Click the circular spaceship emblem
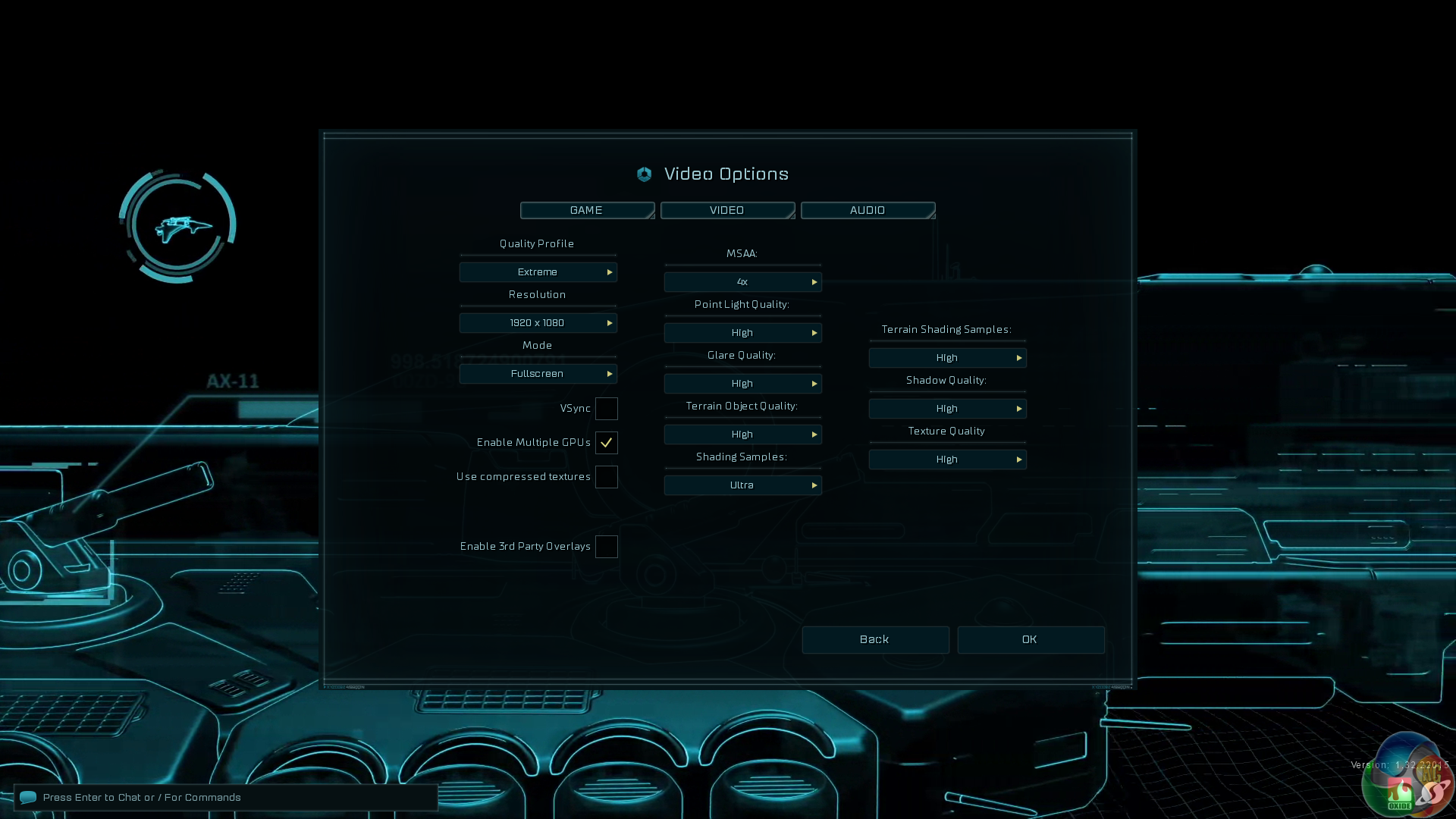This screenshot has width=1456, height=819. 177,225
